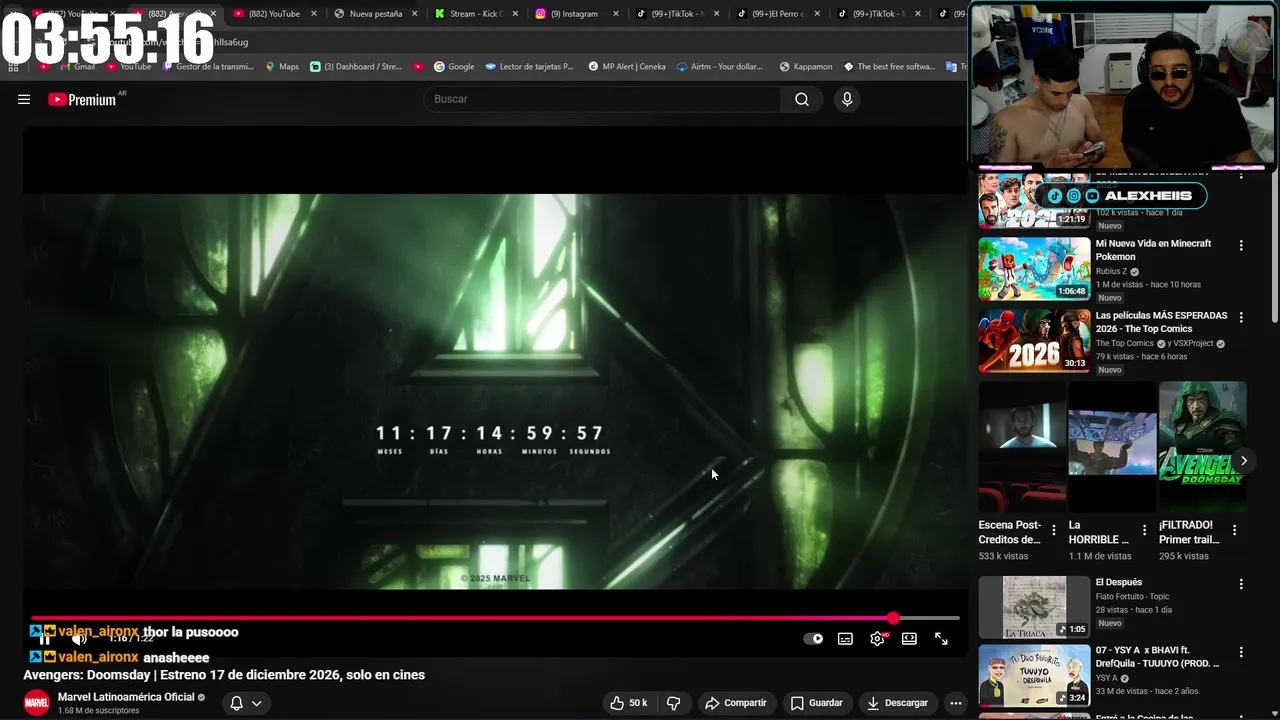Image resolution: width=1280 pixels, height=720 pixels.
Task: Open the MP Alert | Ceneka bookmark
Action: (627, 67)
